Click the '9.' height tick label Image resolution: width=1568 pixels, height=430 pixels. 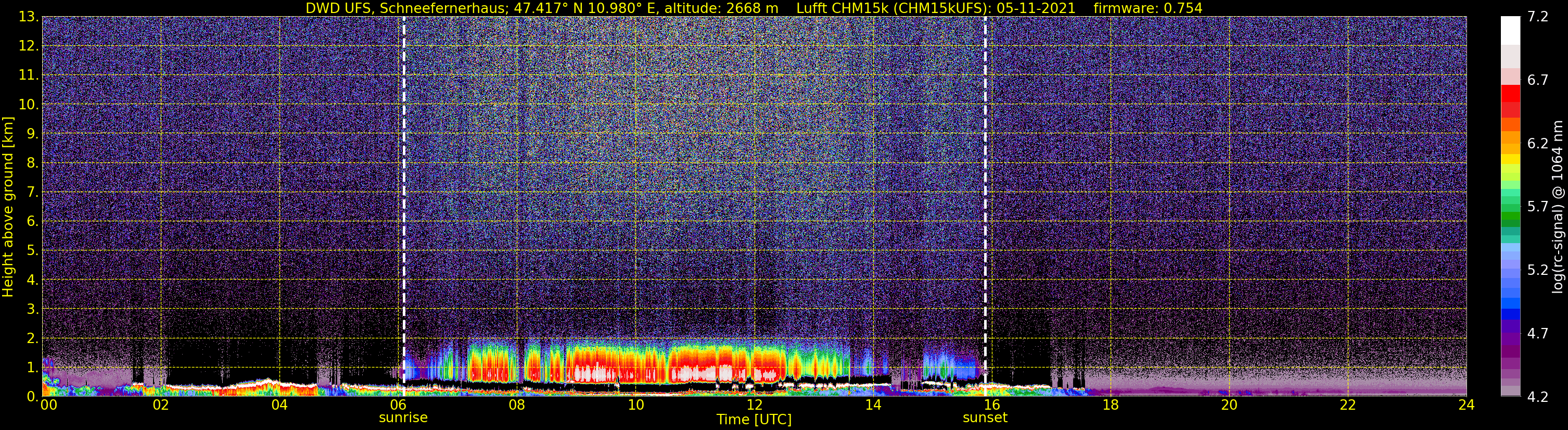[x=33, y=134]
